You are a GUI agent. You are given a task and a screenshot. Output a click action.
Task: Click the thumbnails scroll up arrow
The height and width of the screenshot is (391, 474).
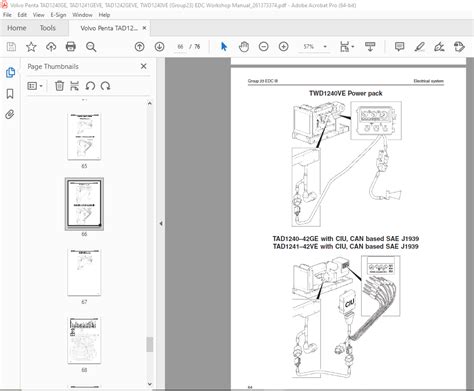tap(150, 103)
